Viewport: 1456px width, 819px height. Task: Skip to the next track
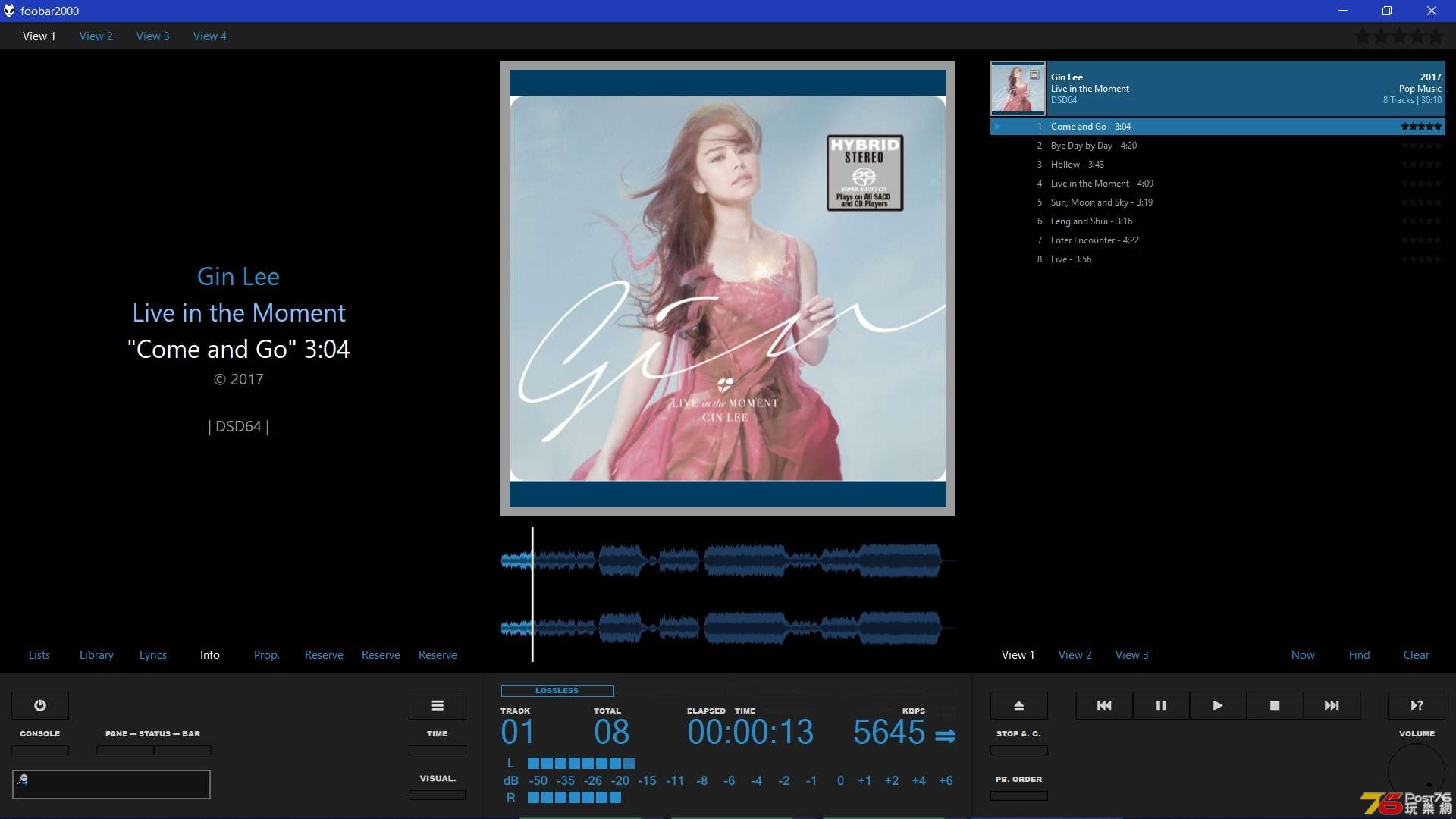point(1332,705)
